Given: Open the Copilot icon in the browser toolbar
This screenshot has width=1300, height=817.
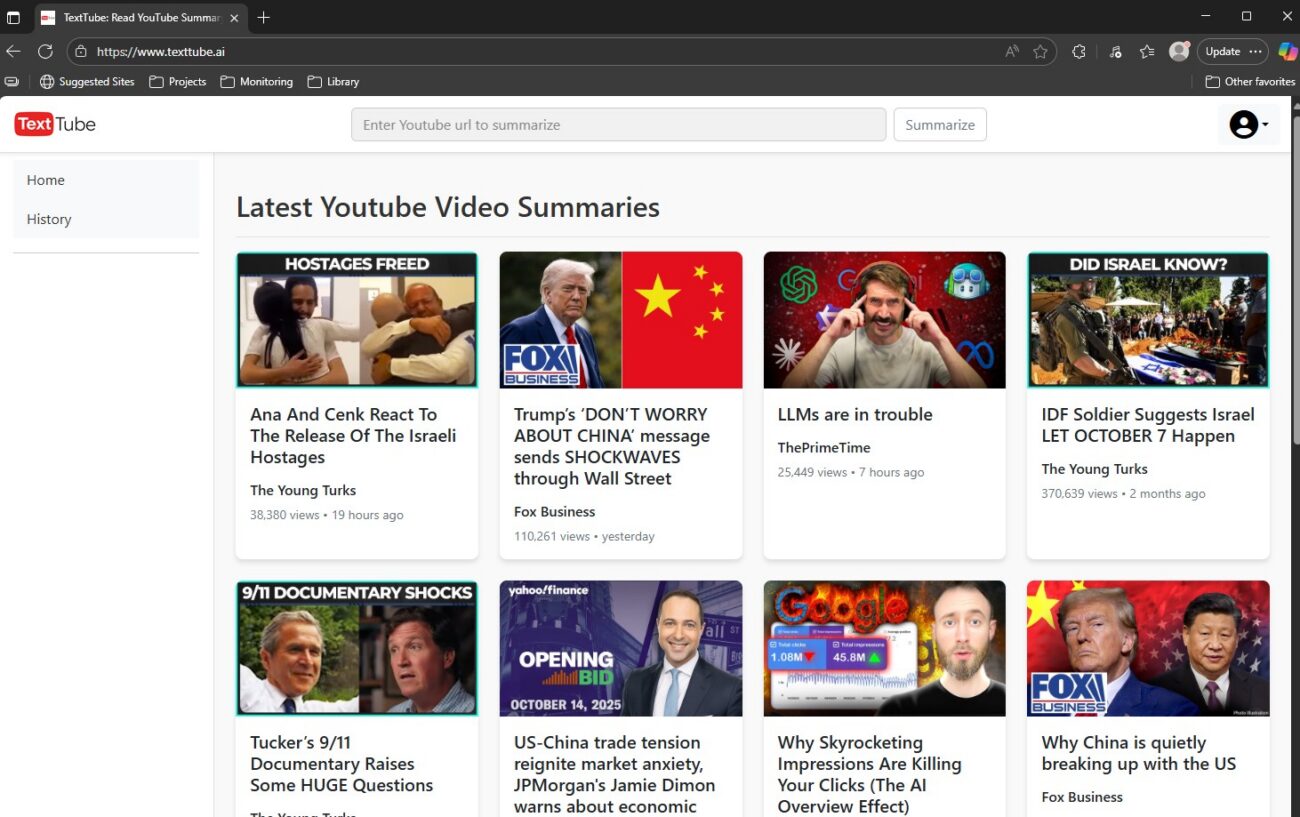Looking at the screenshot, I should tap(1287, 51).
